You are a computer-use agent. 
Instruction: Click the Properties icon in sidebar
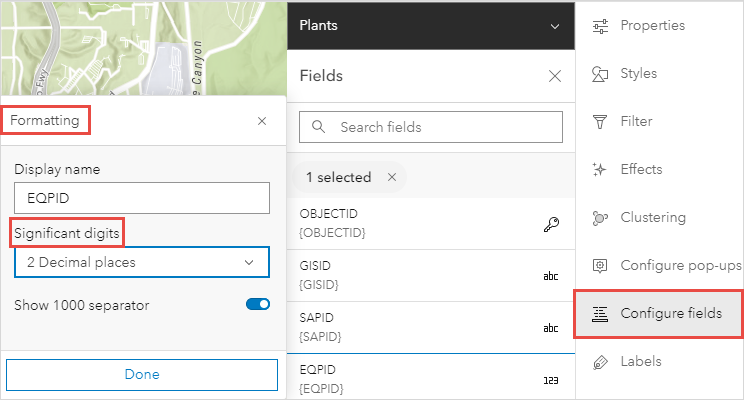coord(601,26)
